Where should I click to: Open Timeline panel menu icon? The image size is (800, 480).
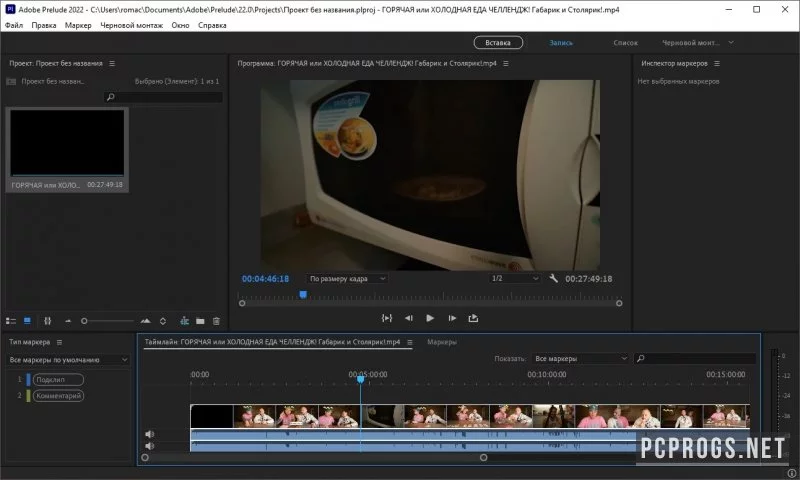pos(410,342)
